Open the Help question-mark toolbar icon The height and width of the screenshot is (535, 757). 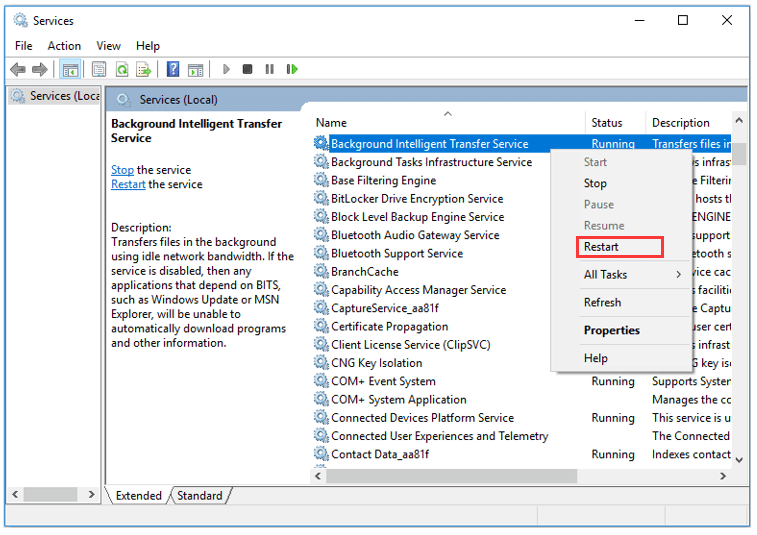173,70
